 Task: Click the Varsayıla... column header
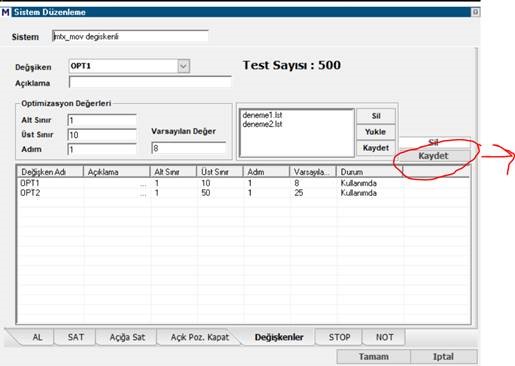click(313, 172)
